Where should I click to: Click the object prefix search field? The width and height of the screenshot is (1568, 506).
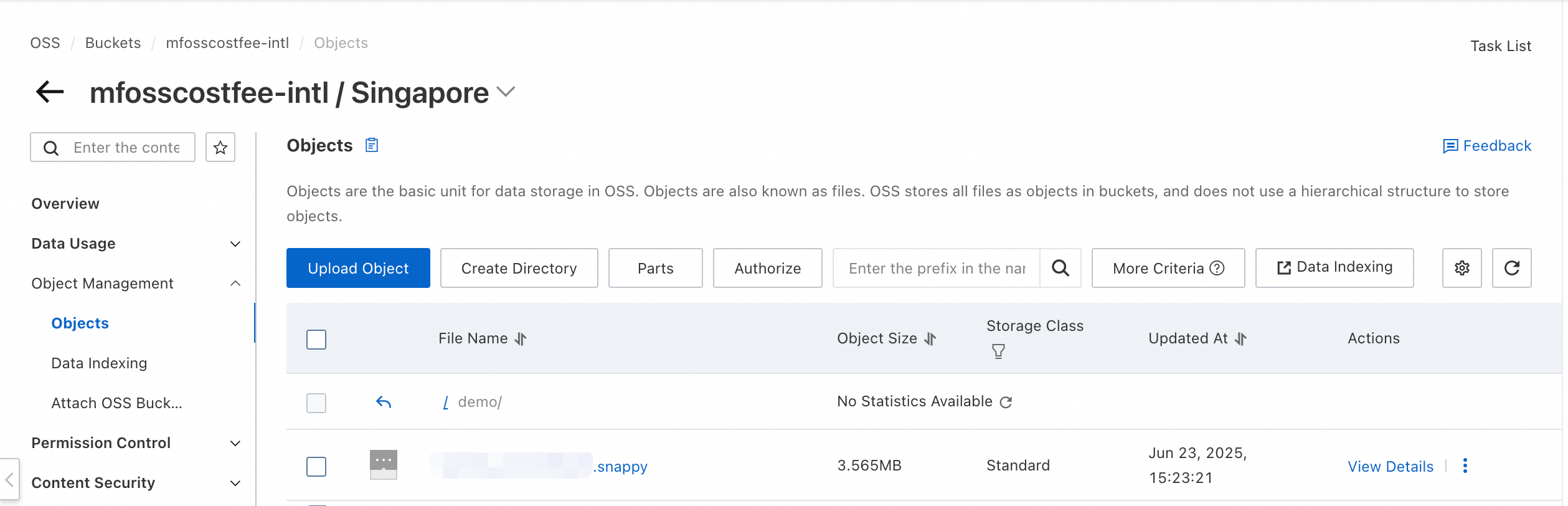click(937, 269)
